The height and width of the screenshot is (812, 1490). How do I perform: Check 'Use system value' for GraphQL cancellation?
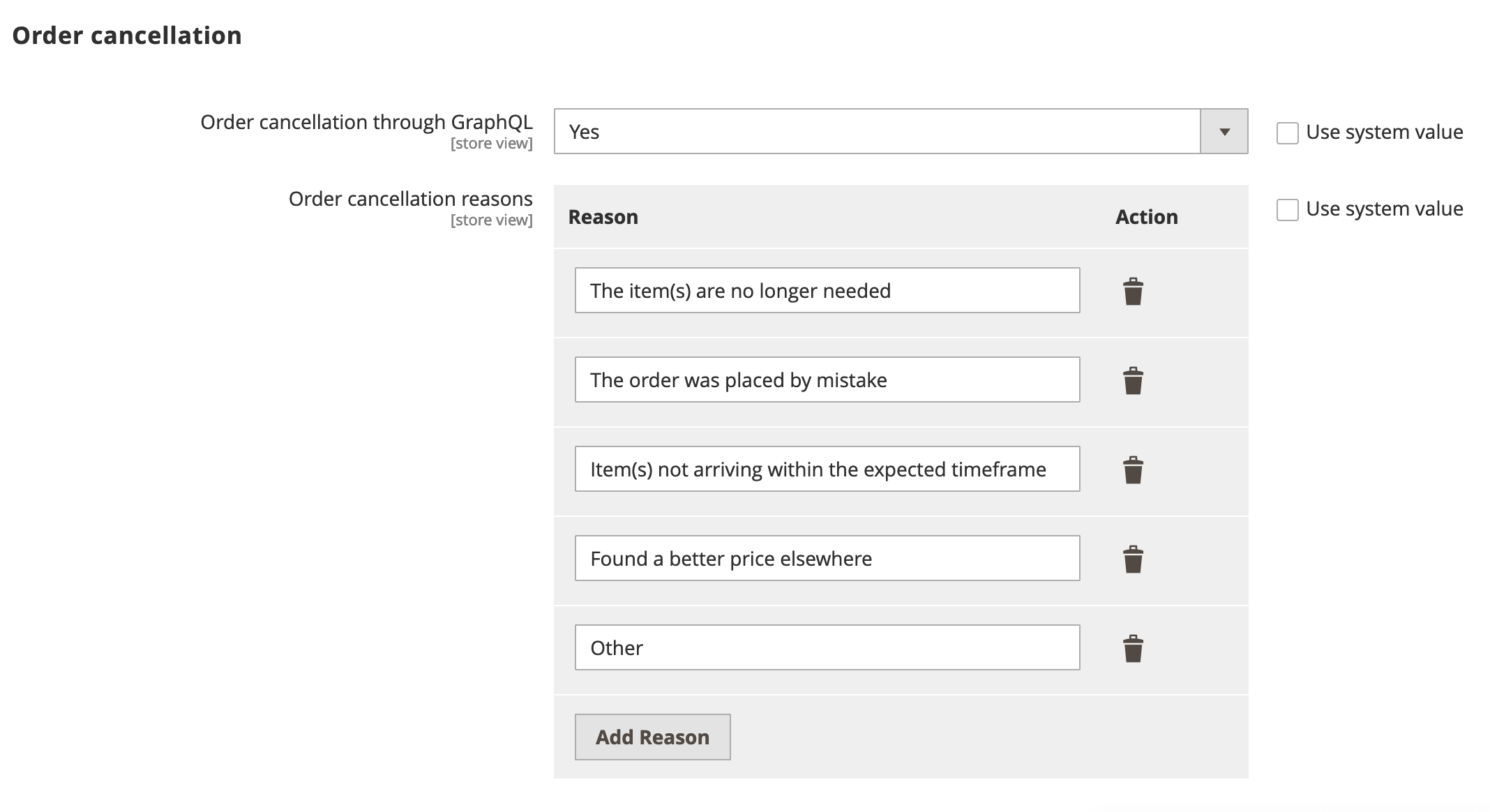1287,133
